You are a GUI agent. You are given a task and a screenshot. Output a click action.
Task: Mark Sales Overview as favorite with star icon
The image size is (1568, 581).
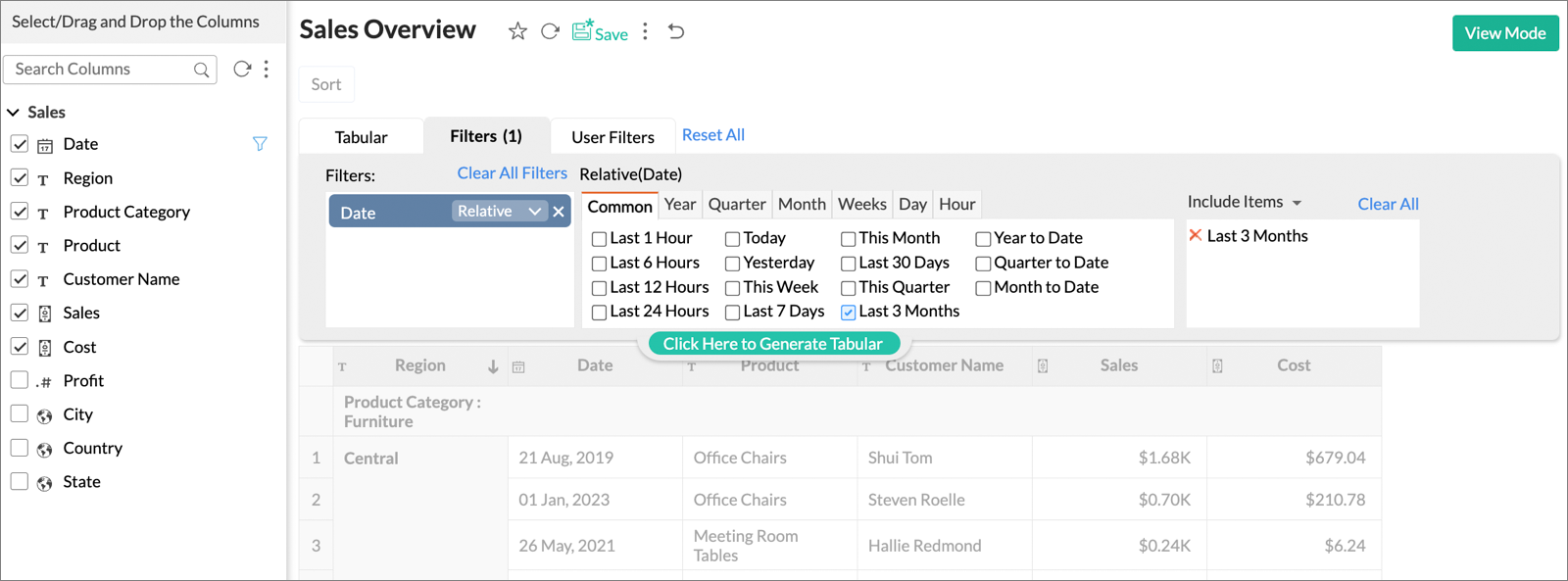coord(517,31)
